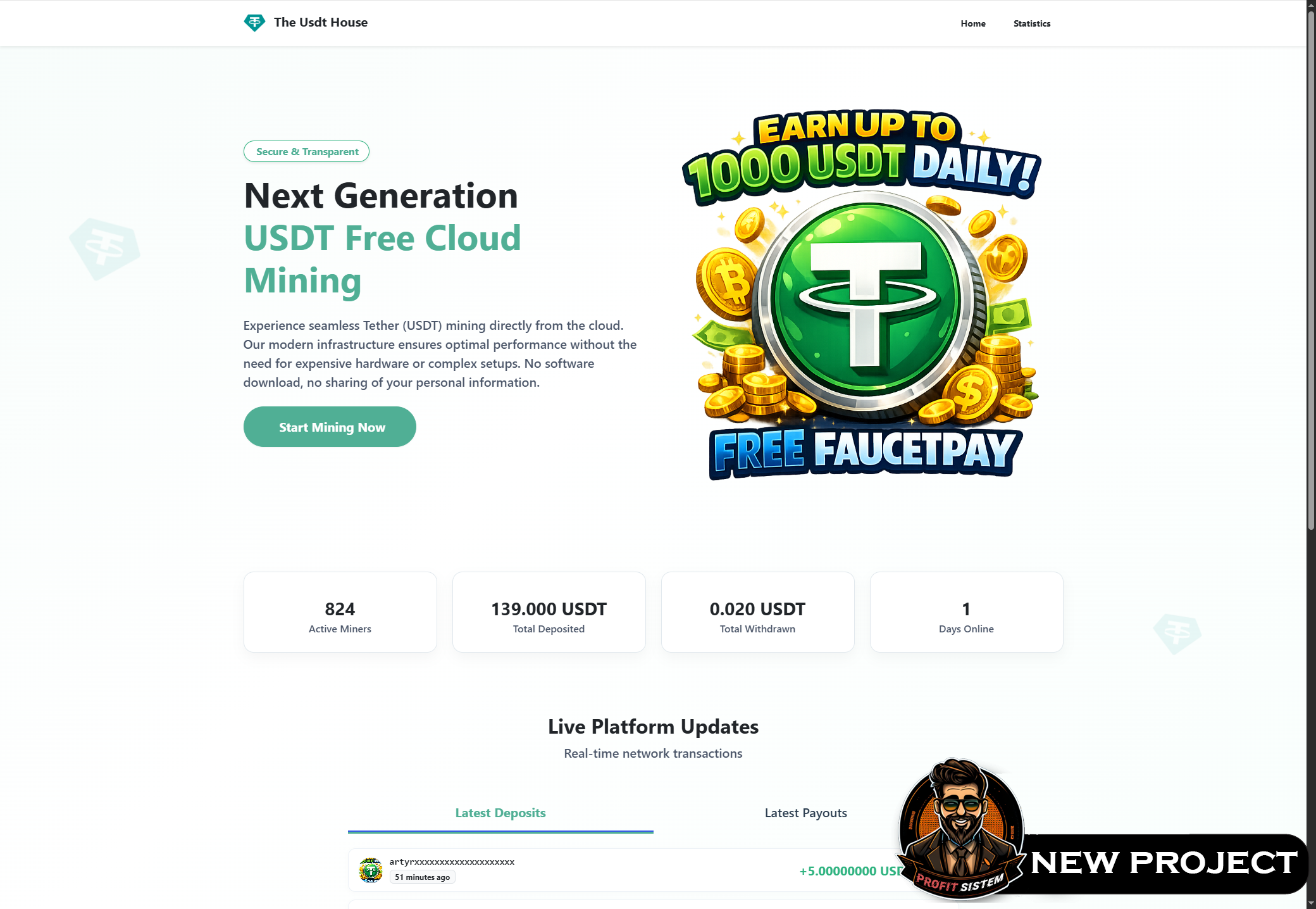1316x909 pixels.
Task: Switch to the Latest Deposits tab
Action: click(500, 813)
